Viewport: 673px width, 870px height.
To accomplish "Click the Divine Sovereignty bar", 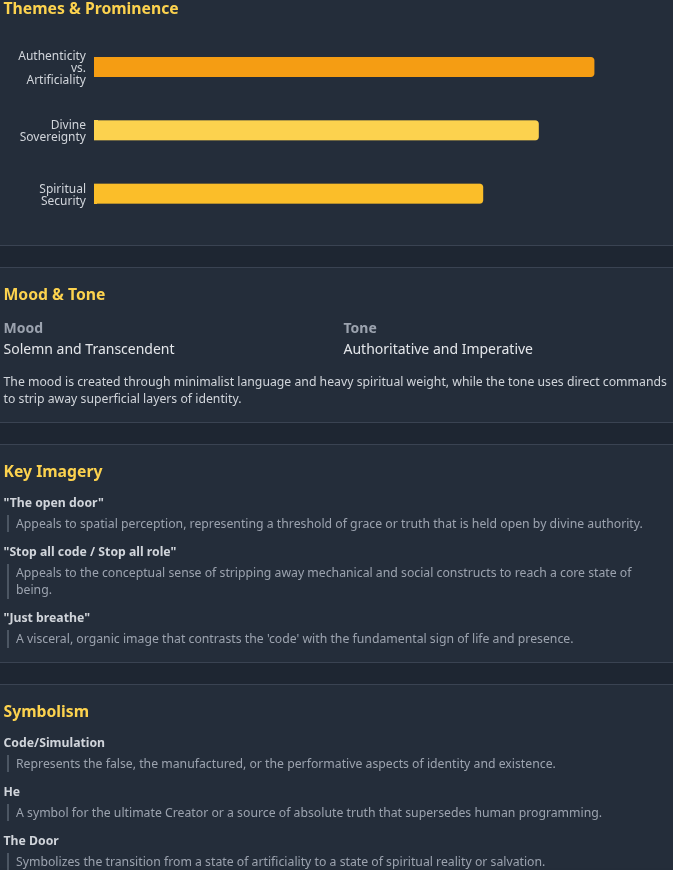I will point(316,130).
